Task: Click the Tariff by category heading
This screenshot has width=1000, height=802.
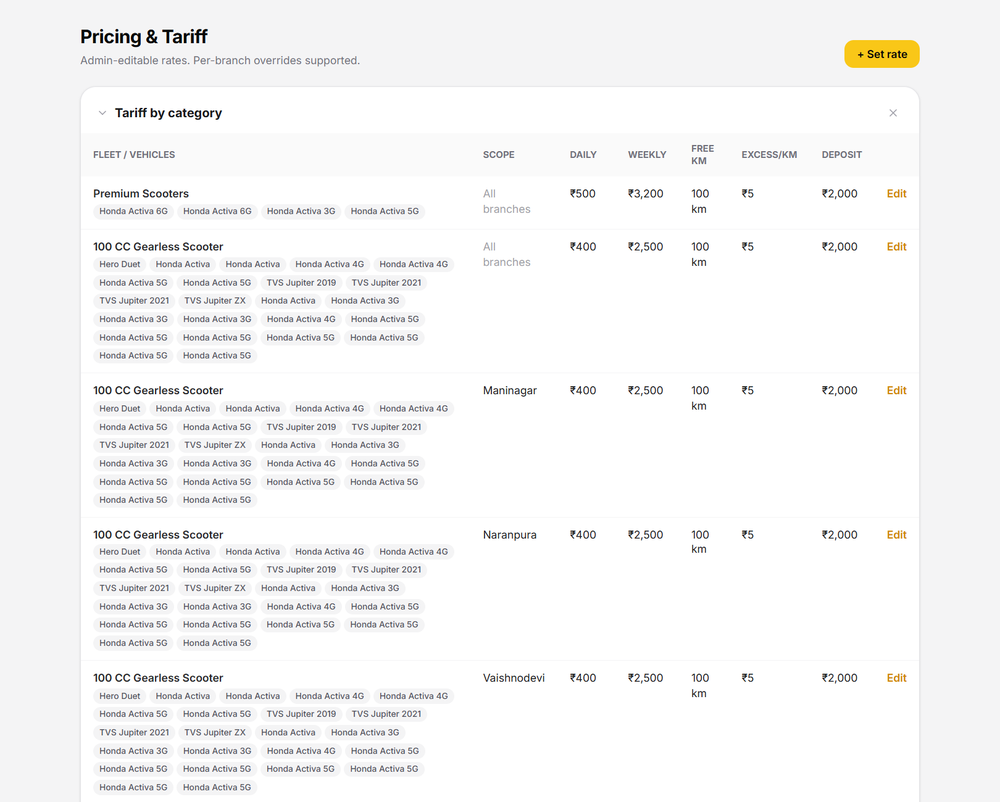Action: [x=168, y=113]
